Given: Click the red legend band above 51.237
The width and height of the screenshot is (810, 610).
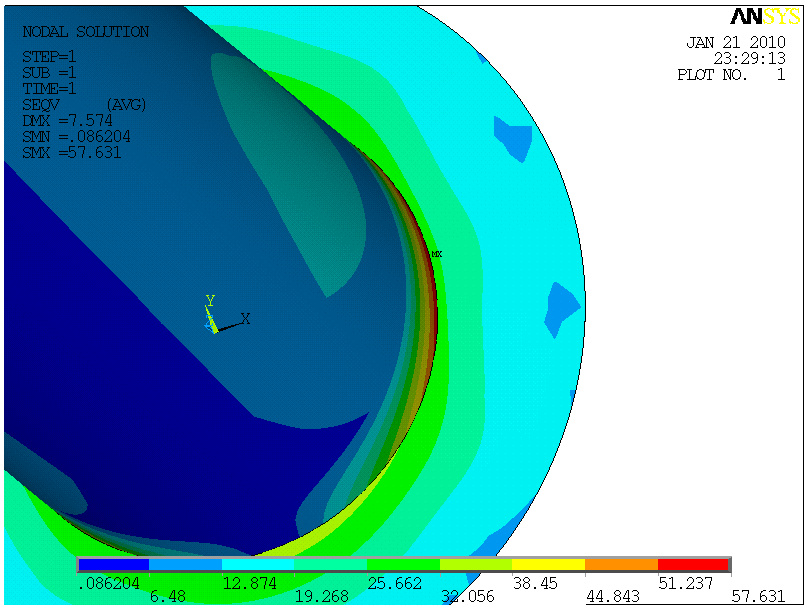Looking at the screenshot, I should (x=694, y=564).
